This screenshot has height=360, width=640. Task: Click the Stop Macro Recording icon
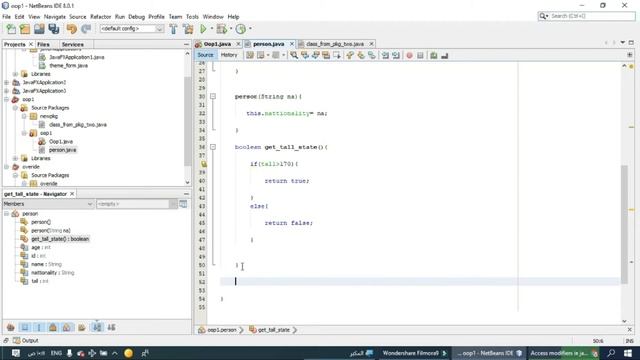point(420,55)
